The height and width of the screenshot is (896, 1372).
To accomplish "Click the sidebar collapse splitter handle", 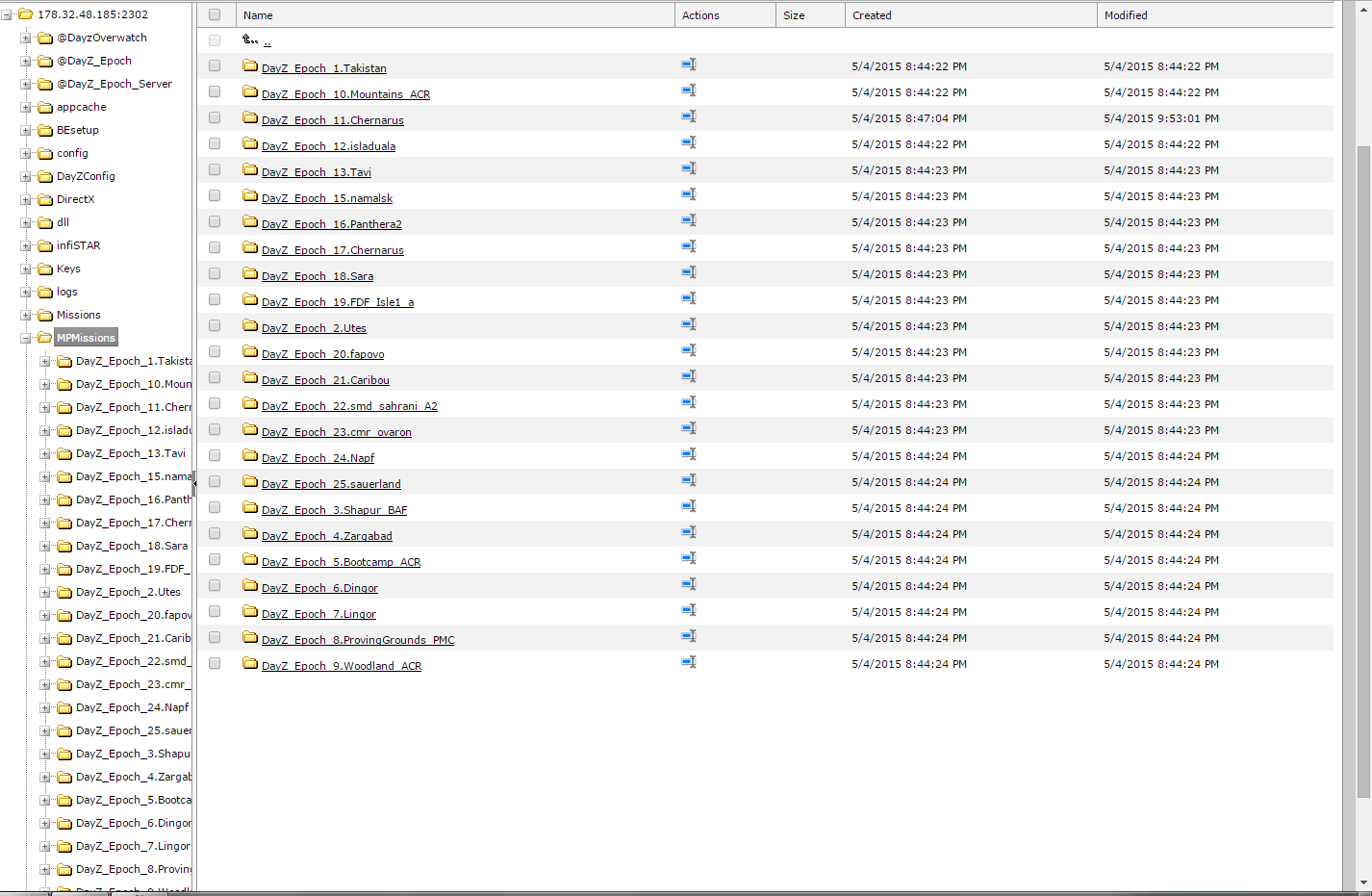I will point(194,483).
